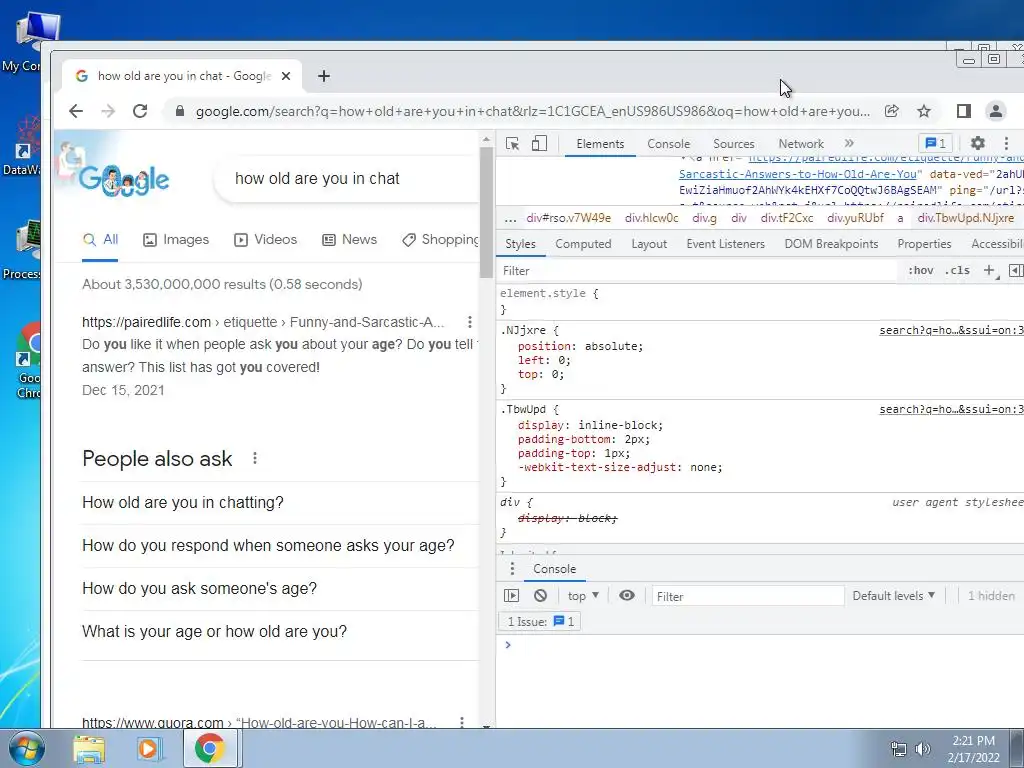The height and width of the screenshot is (768, 1024).
Task: Switch to the Elements panel
Action: pos(600,144)
